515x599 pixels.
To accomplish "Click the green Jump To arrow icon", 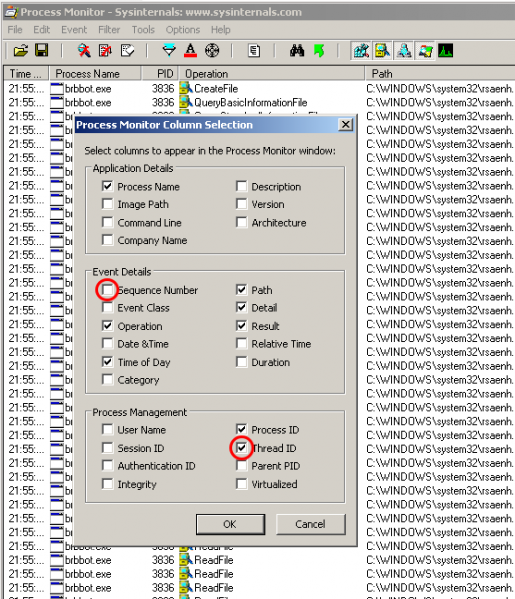I will pos(319,50).
